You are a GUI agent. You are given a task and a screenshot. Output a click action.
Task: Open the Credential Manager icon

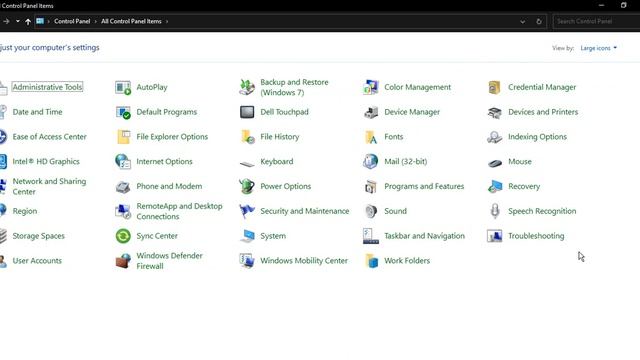pos(495,87)
